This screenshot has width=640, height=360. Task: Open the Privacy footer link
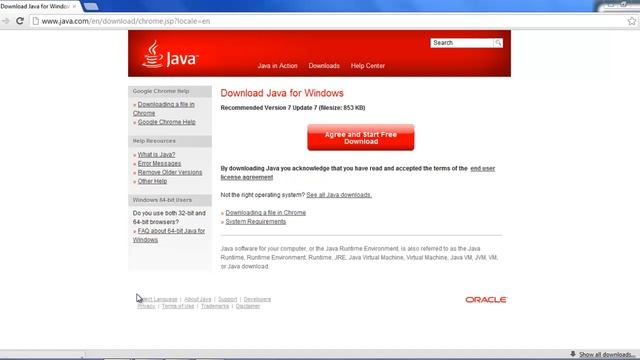tap(146, 306)
